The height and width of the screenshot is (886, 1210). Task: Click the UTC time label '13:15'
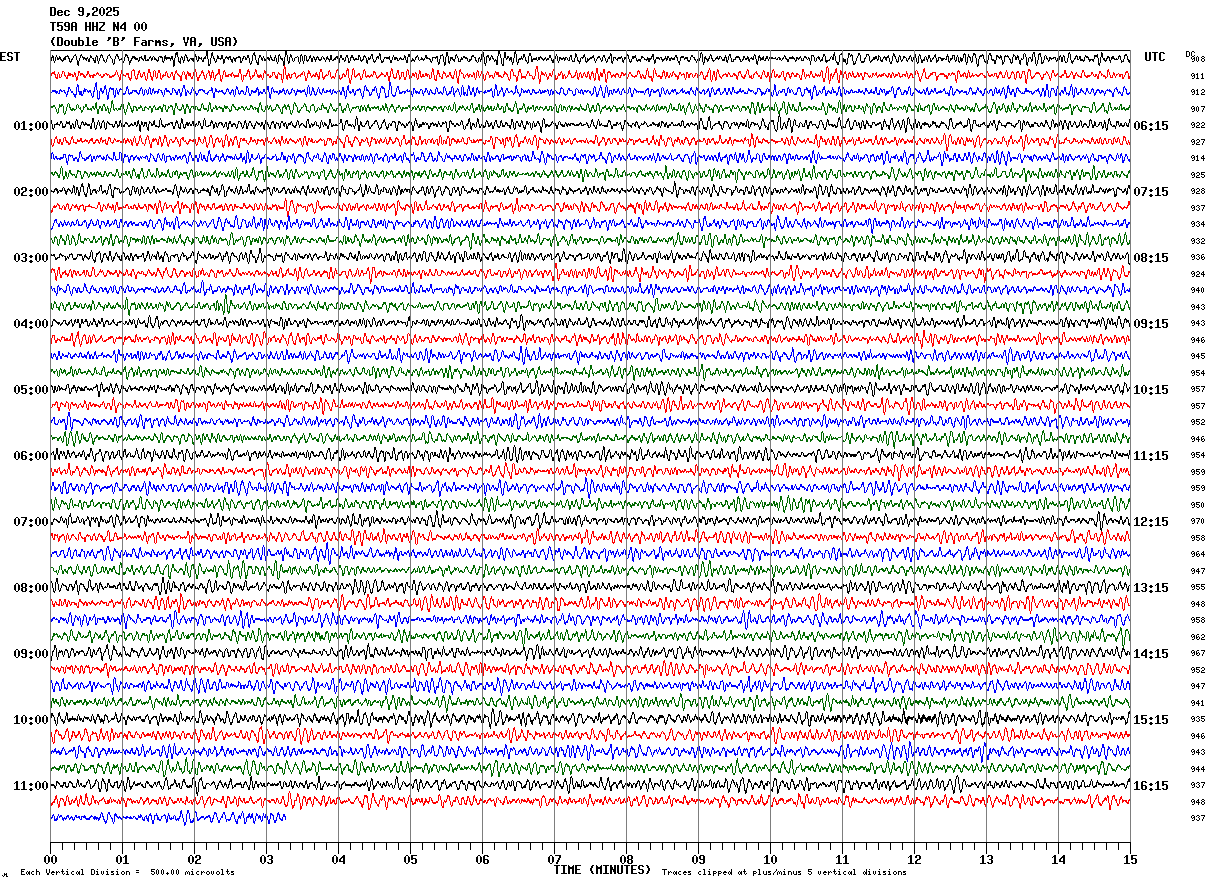coord(1151,588)
